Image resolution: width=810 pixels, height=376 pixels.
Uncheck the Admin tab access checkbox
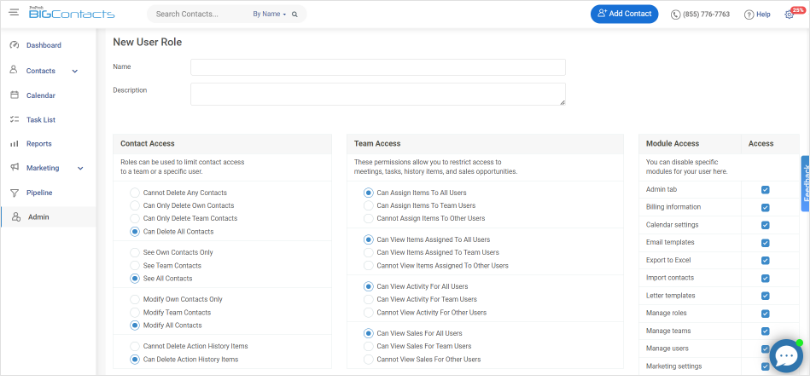tap(765, 190)
